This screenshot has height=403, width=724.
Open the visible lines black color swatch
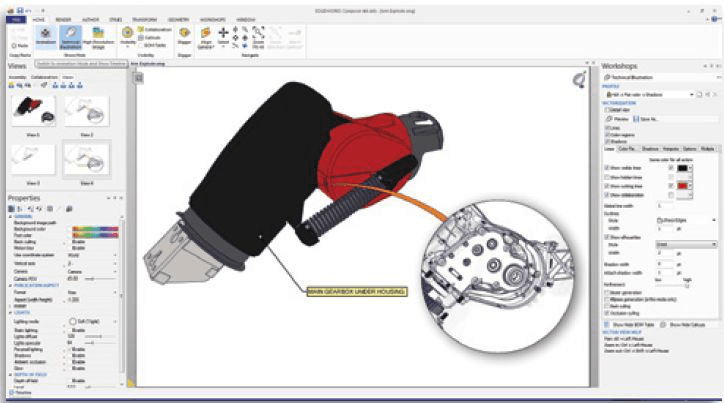(x=682, y=168)
